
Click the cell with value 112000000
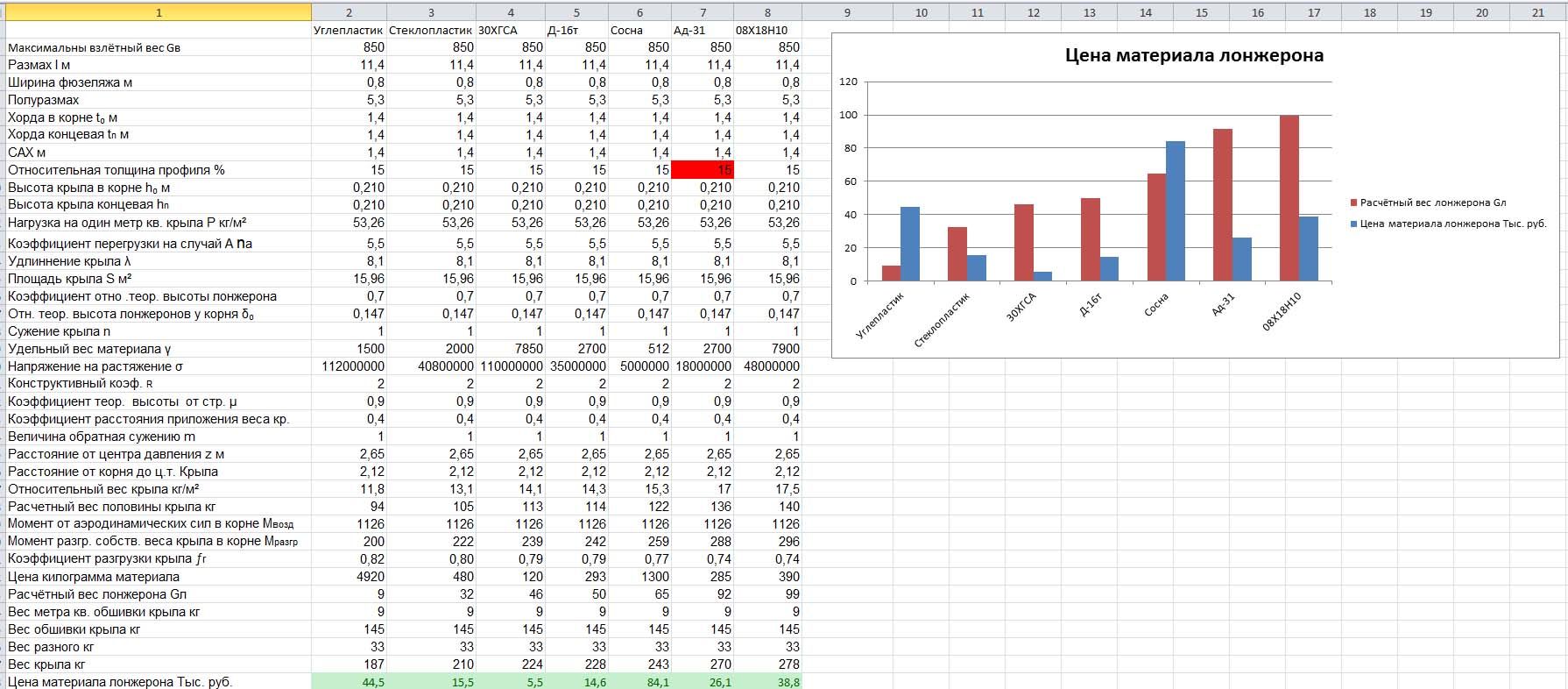click(x=349, y=366)
